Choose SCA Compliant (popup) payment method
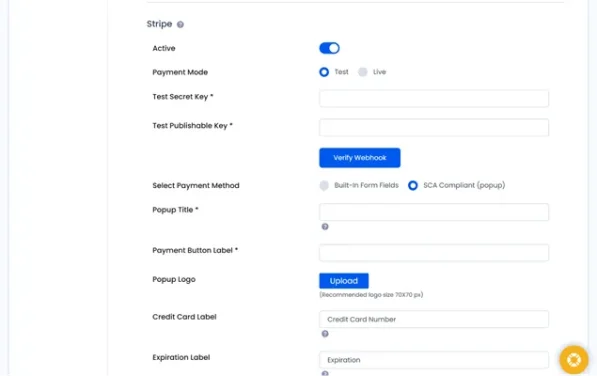The image size is (597, 376). coord(413,185)
